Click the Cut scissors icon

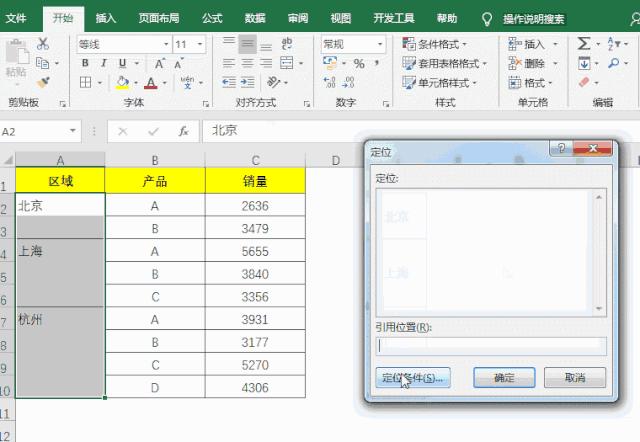click(42, 44)
